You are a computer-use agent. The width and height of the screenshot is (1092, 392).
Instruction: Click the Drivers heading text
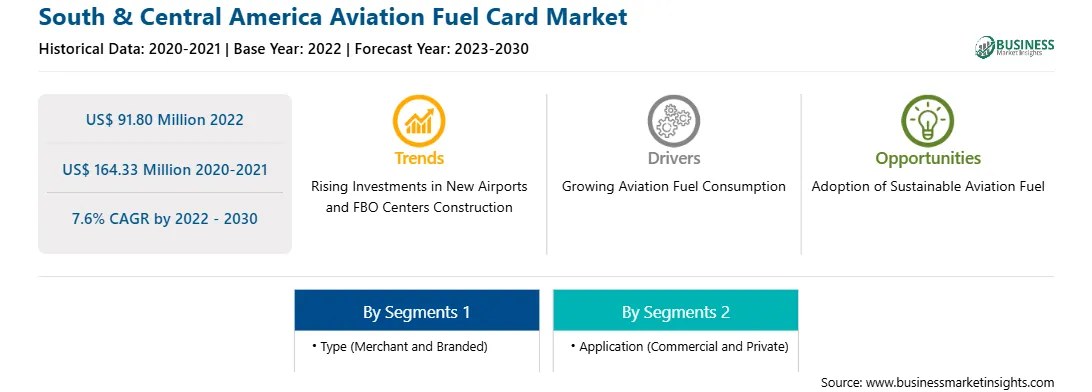pyautogui.click(x=674, y=158)
